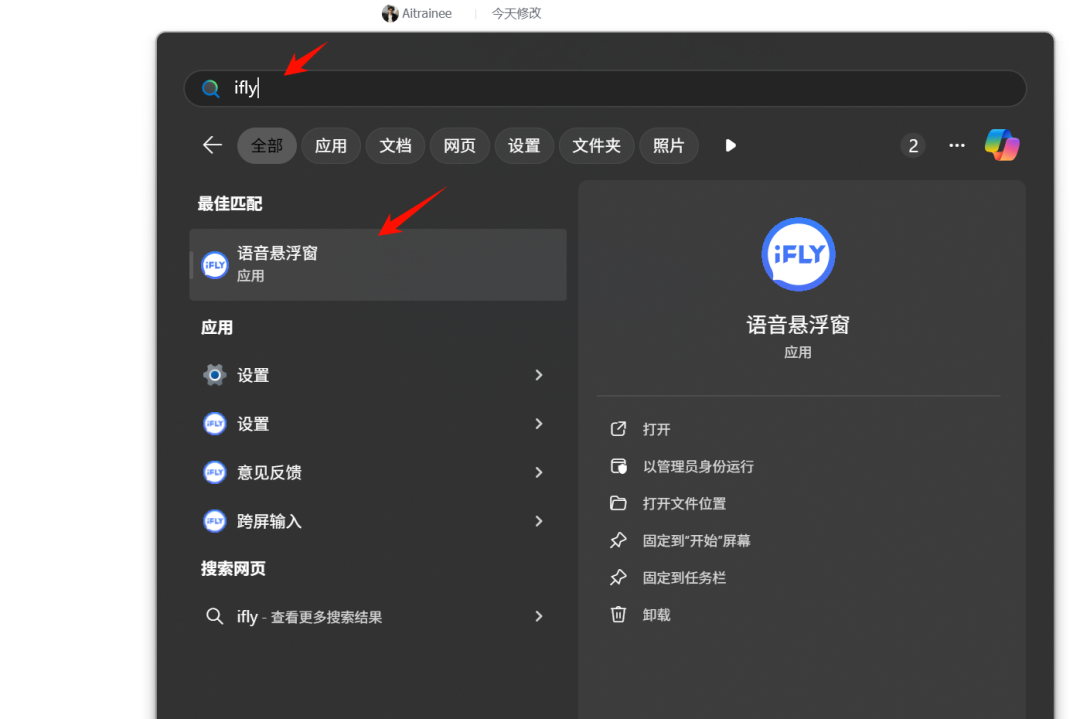The width and height of the screenshot is (1080, 719).
Task: Switch to the 文件夹 filter tab
Action: (596, 146)
